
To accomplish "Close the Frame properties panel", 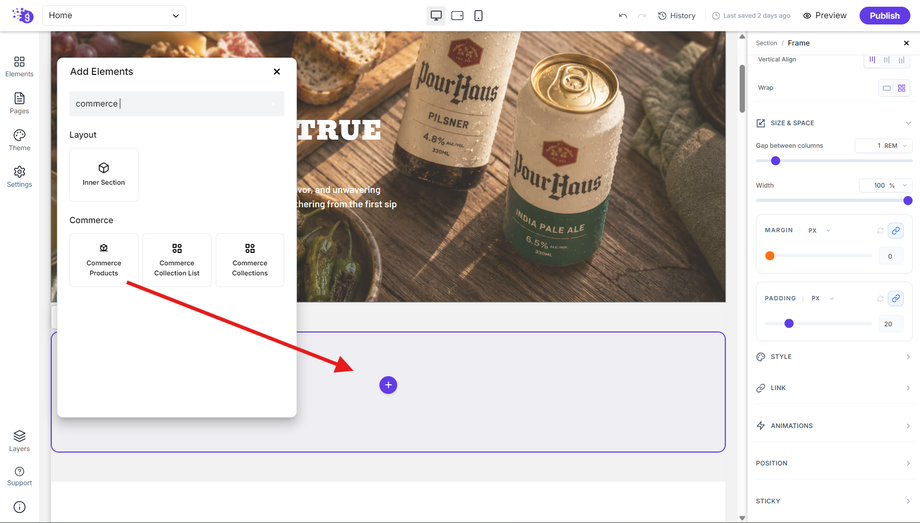I will [x=907, y=43].
